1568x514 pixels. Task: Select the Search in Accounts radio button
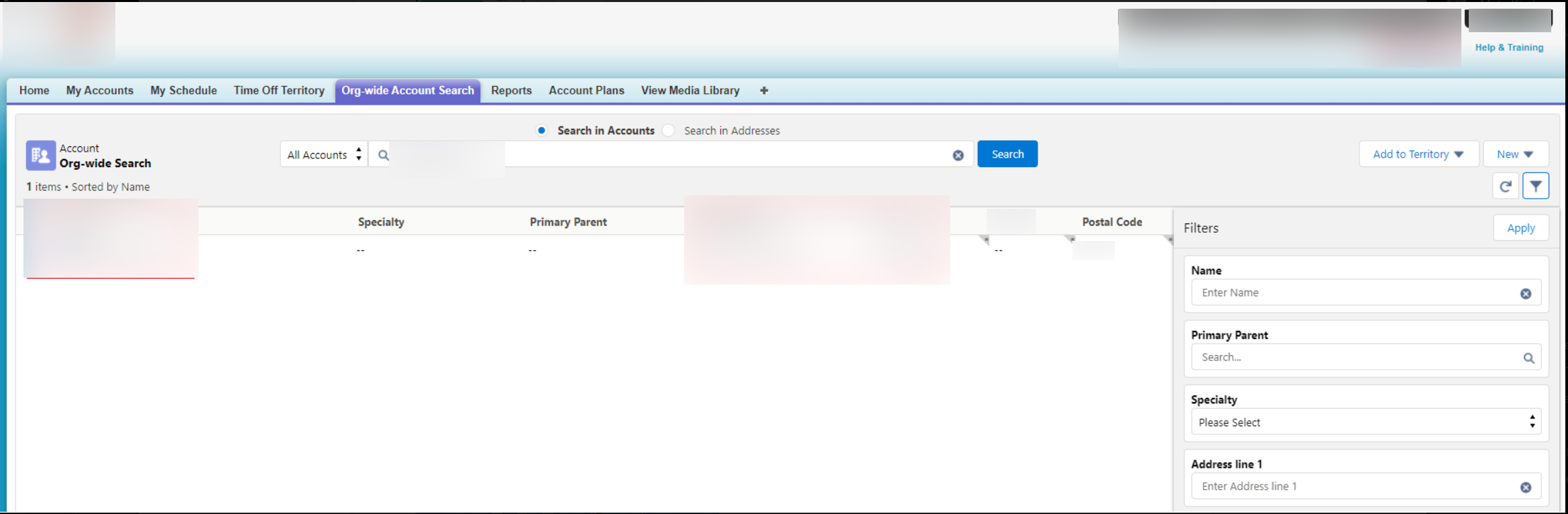[541, 131]
